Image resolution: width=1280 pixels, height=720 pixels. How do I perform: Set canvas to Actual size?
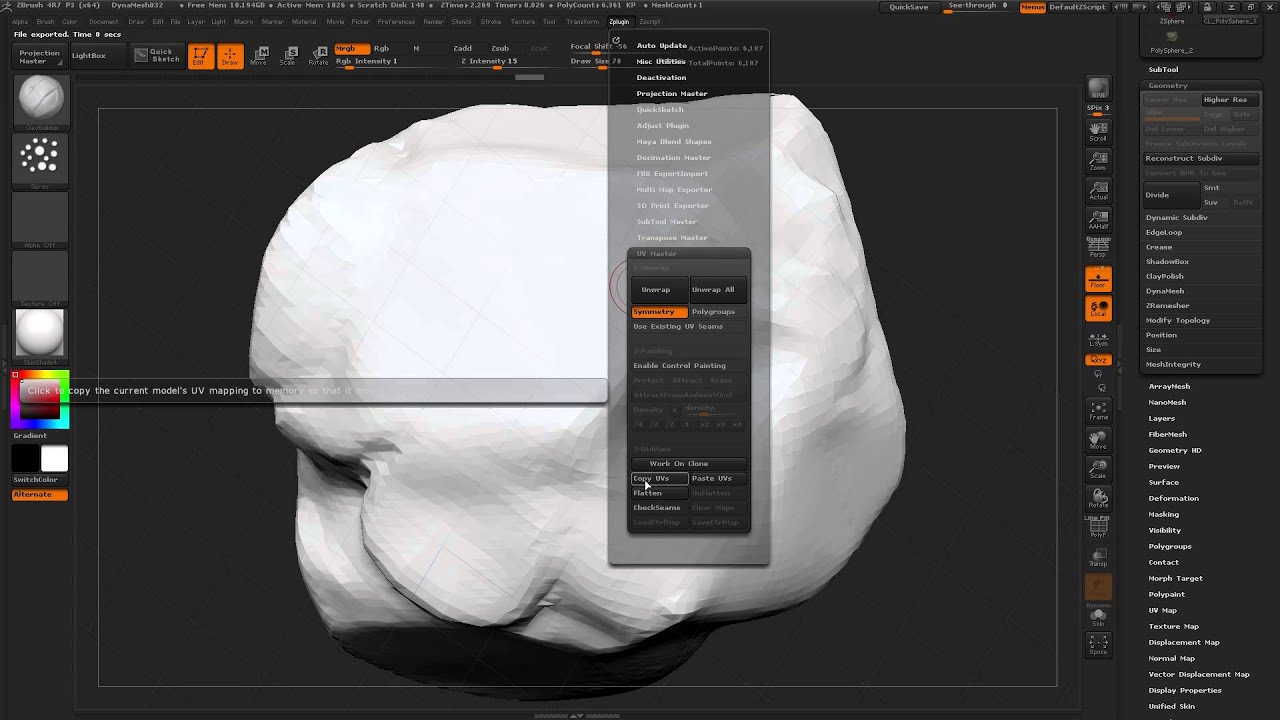(1098, 190)
